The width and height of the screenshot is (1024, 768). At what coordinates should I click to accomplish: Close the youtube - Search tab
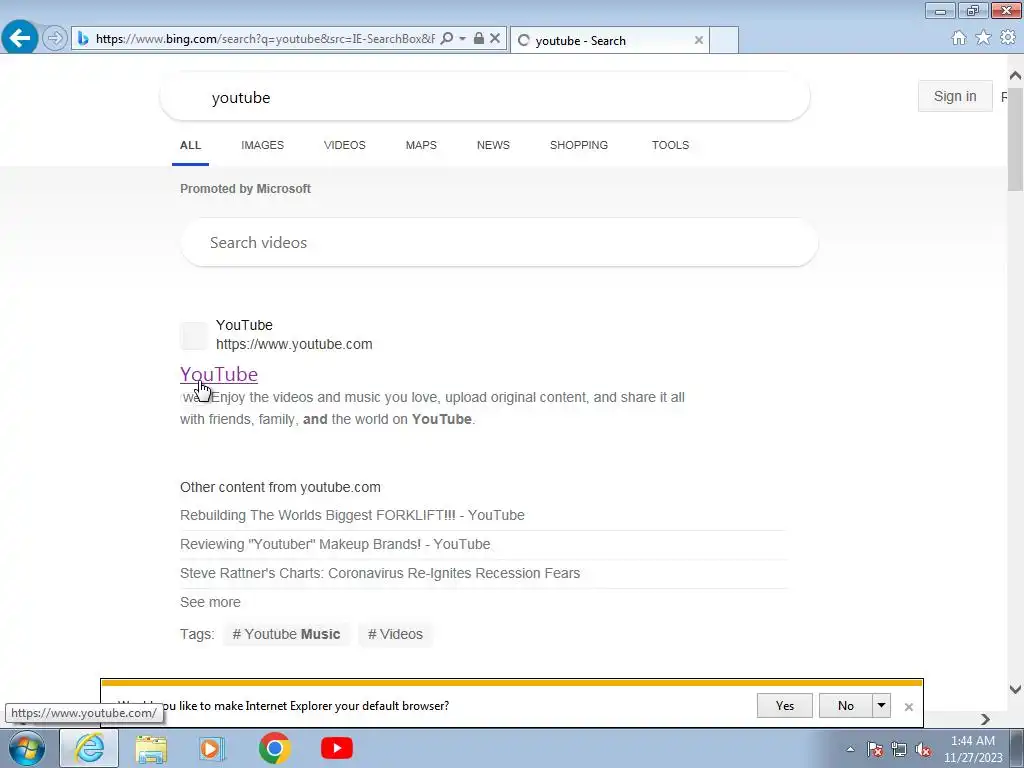[x=699, y=40]
